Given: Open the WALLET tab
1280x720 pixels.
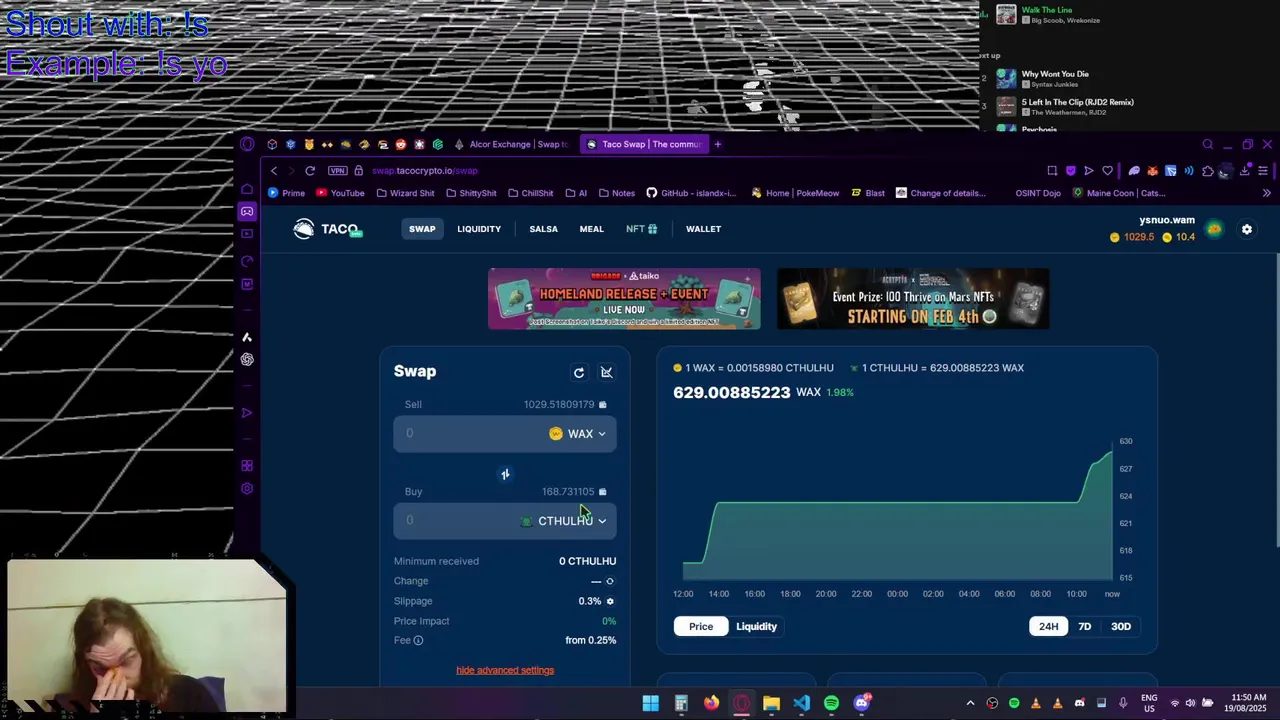Looking at the screenshot, I should (x=703, y=229).
